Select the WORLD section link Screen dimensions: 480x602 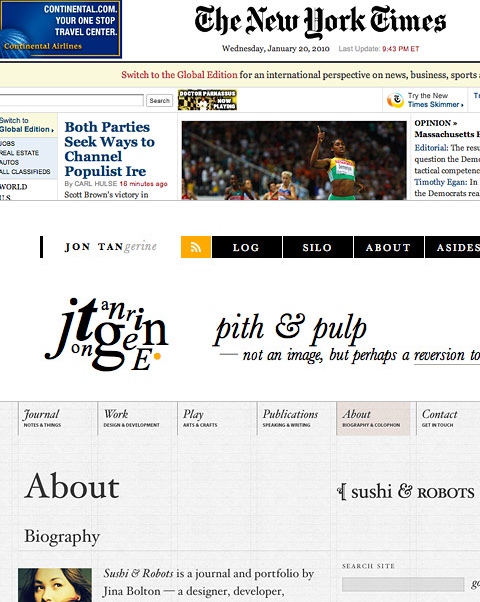13,187
